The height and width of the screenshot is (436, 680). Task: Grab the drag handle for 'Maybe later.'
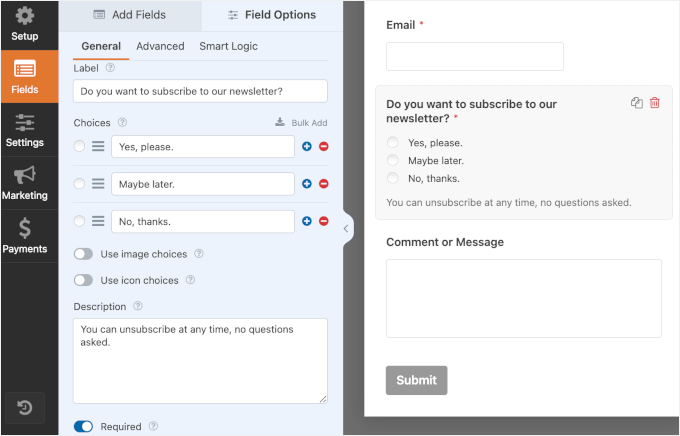[x=98, y=184]
